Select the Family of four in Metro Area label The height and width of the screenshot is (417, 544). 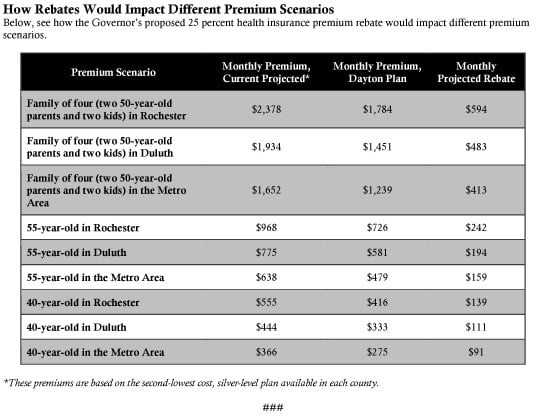(x=106, y=190)
